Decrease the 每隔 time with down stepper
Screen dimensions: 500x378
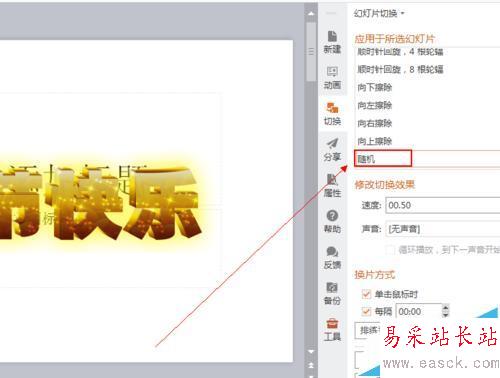pyautogui.click(x=445, y=315)
